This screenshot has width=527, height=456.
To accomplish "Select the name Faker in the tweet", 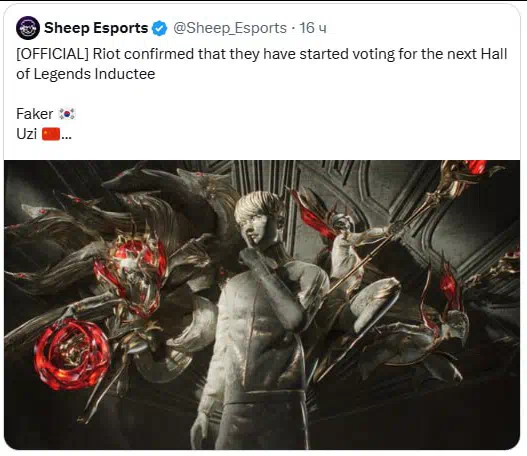I will coord(35,114).
